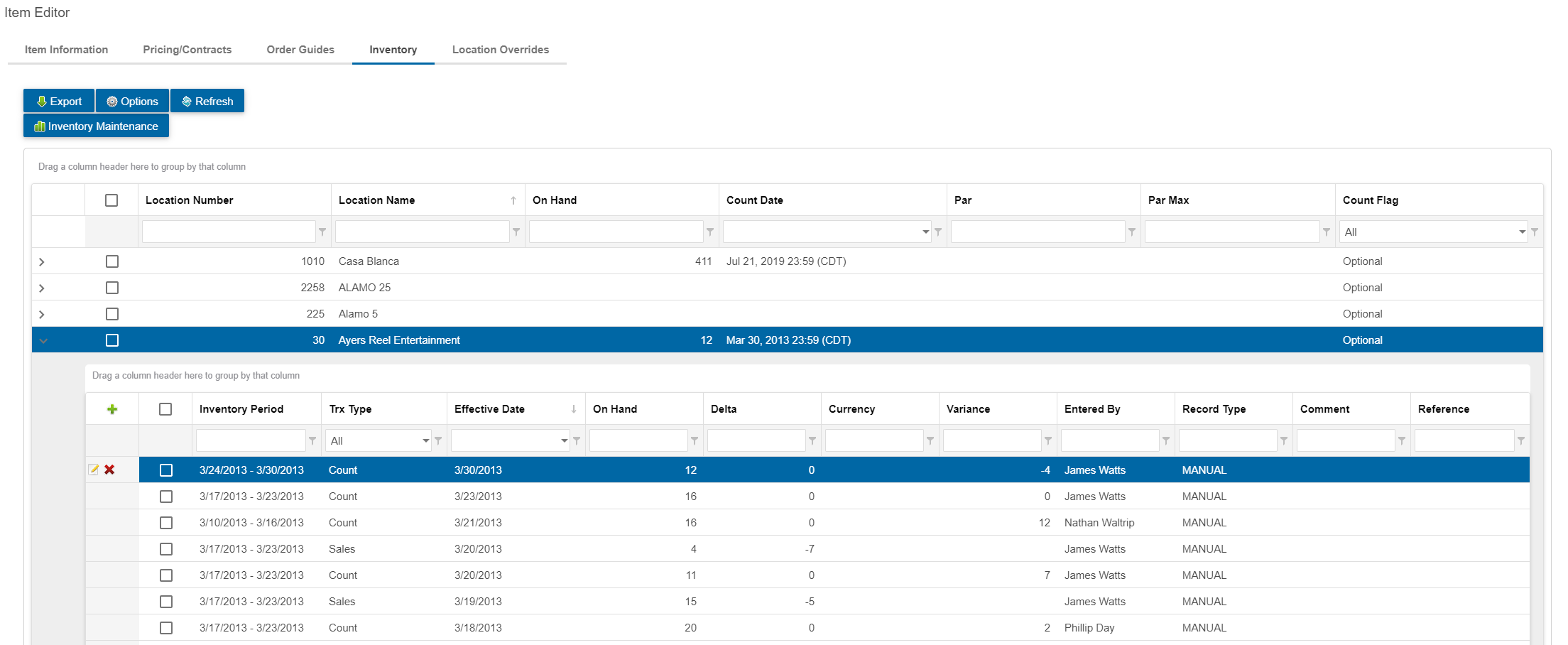Click the sort arrow on Location Name header
This screenshot has width=1568, height=645.
513,201
